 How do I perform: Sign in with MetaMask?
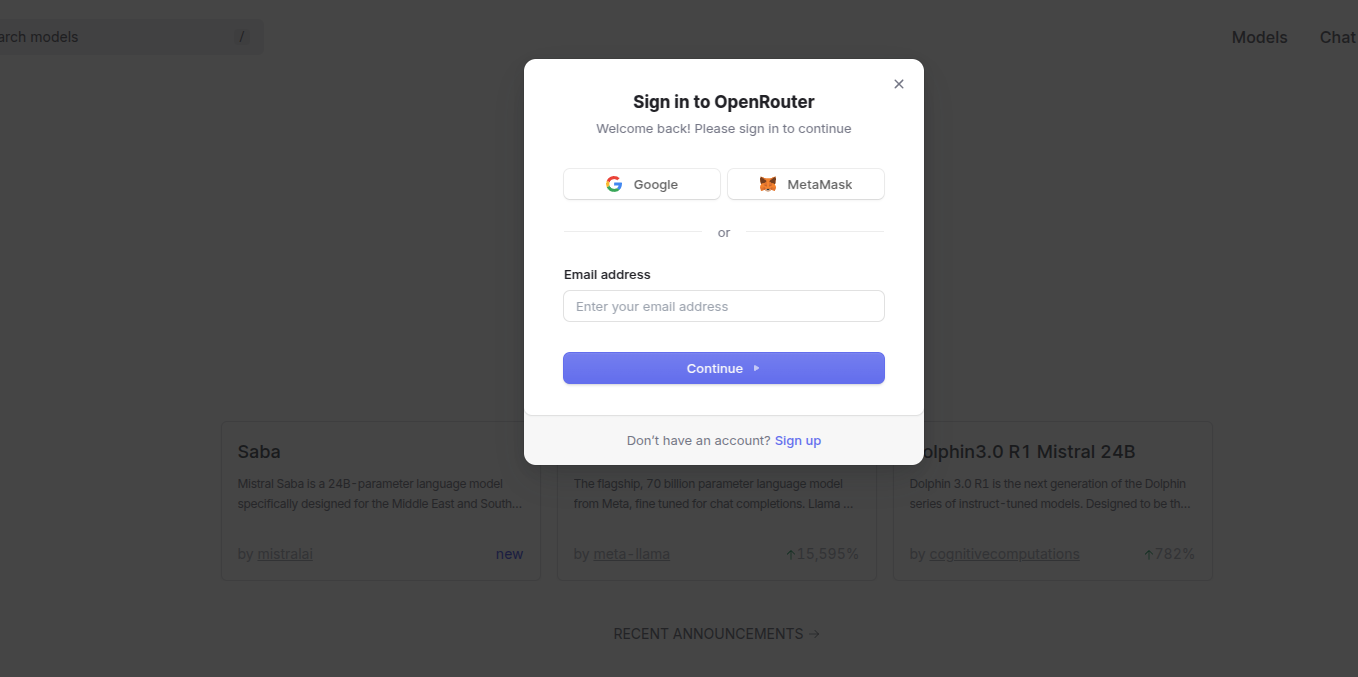point(805,184)
